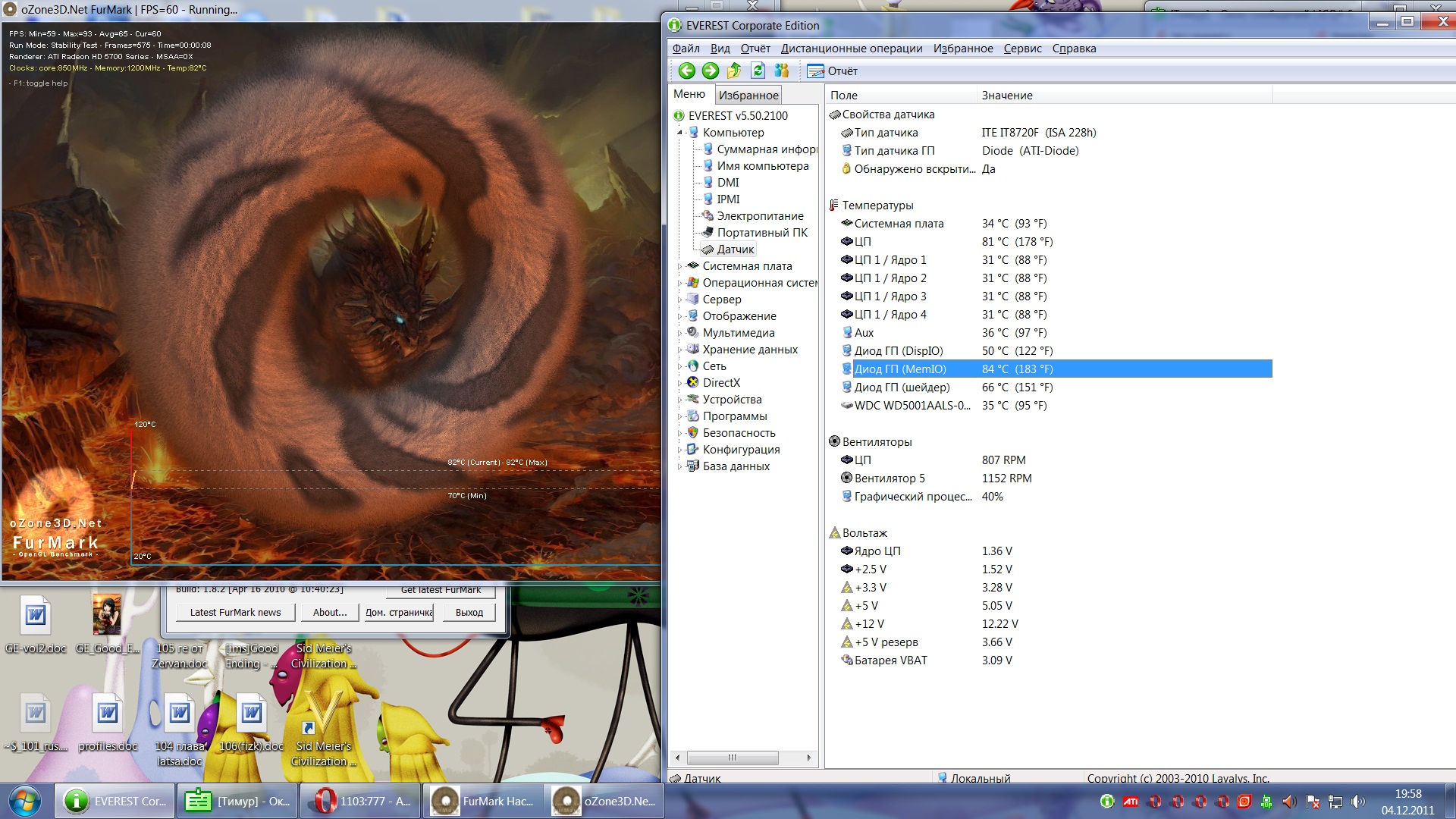Click the Поле column header

coord(901,96)
